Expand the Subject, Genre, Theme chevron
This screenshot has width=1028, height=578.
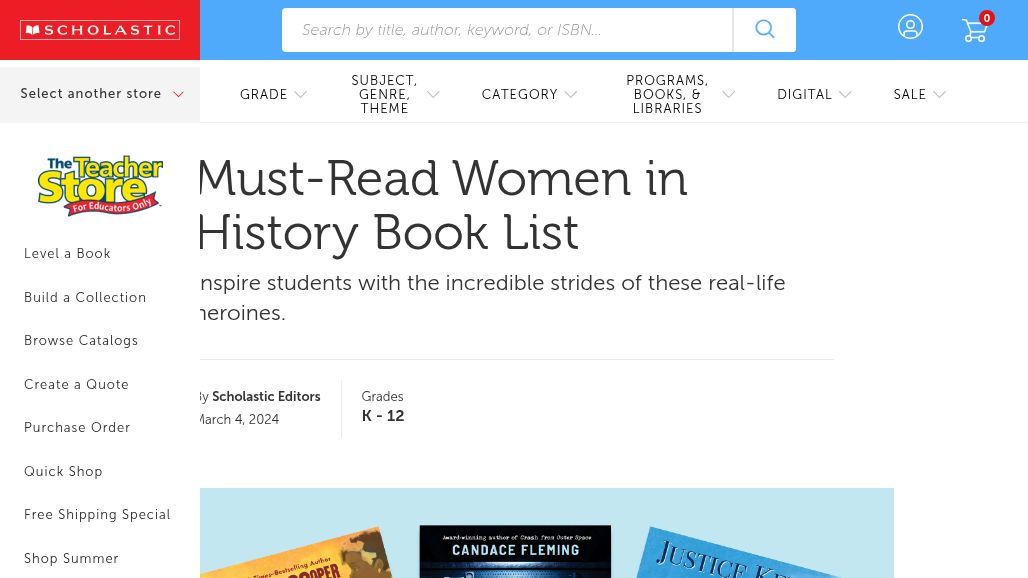[433, 94]
